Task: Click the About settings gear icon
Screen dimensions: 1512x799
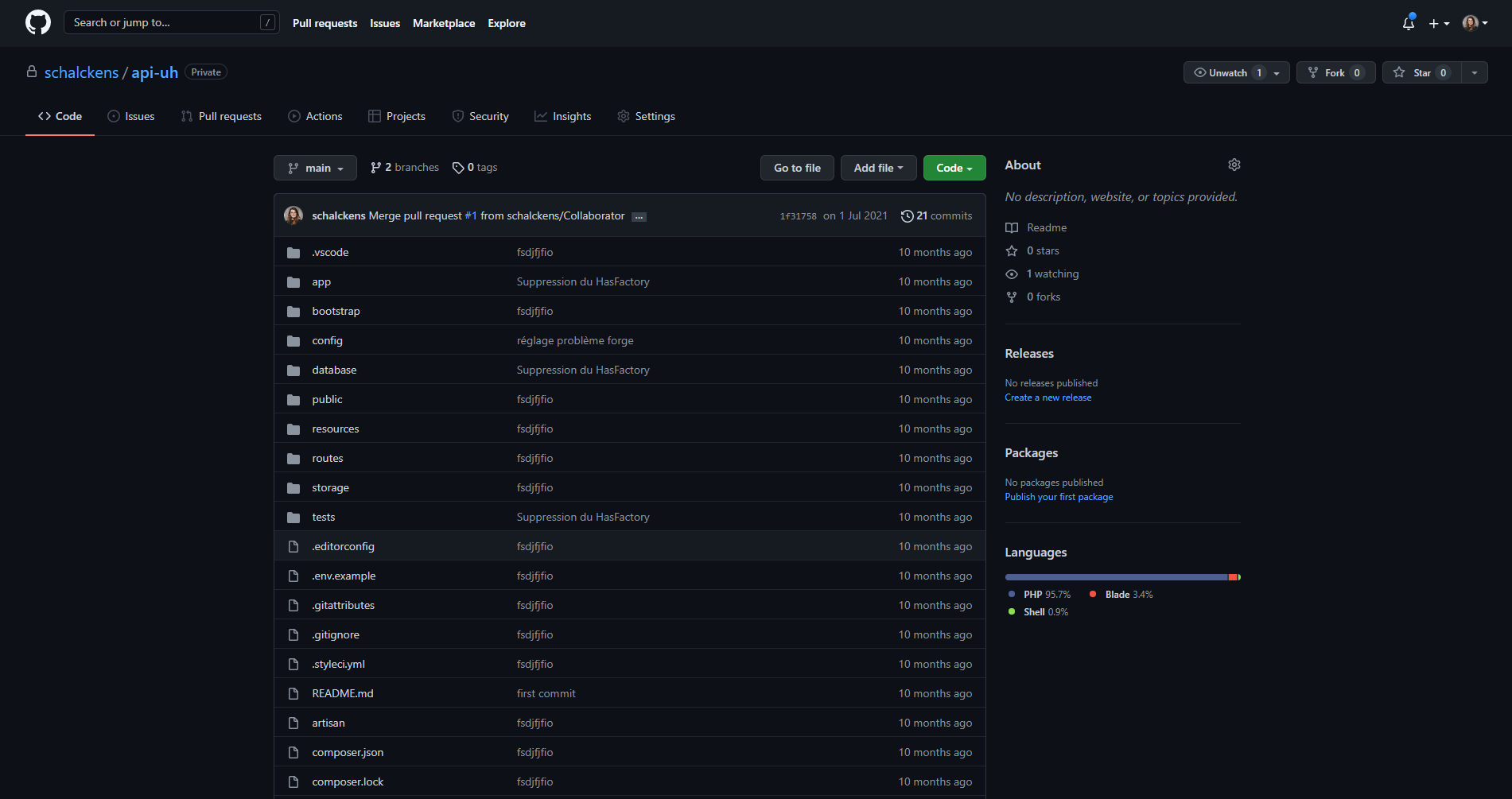Action: 1234,165
